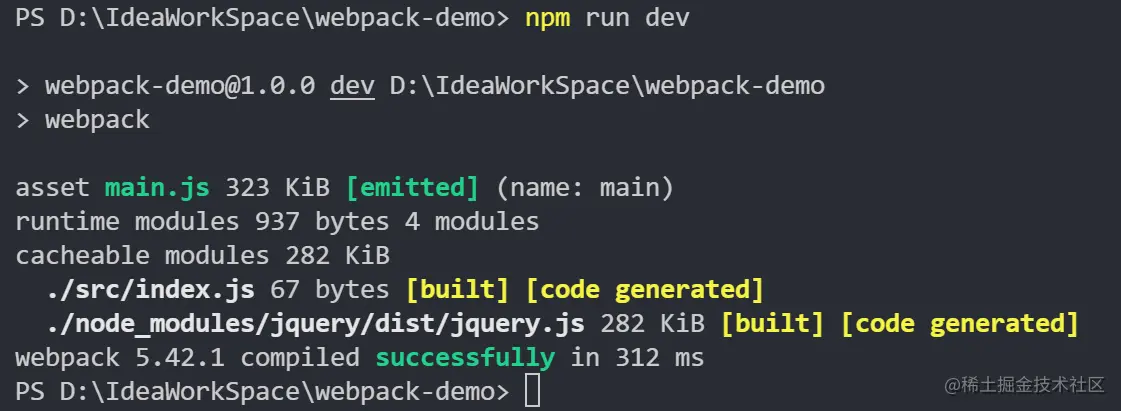Image resolution: width=1121 pixels, height=411 pixels.
Task: Click '[code generated]' tag on jquery.js row
Action: pyautogui.click(x=959, y=325)
